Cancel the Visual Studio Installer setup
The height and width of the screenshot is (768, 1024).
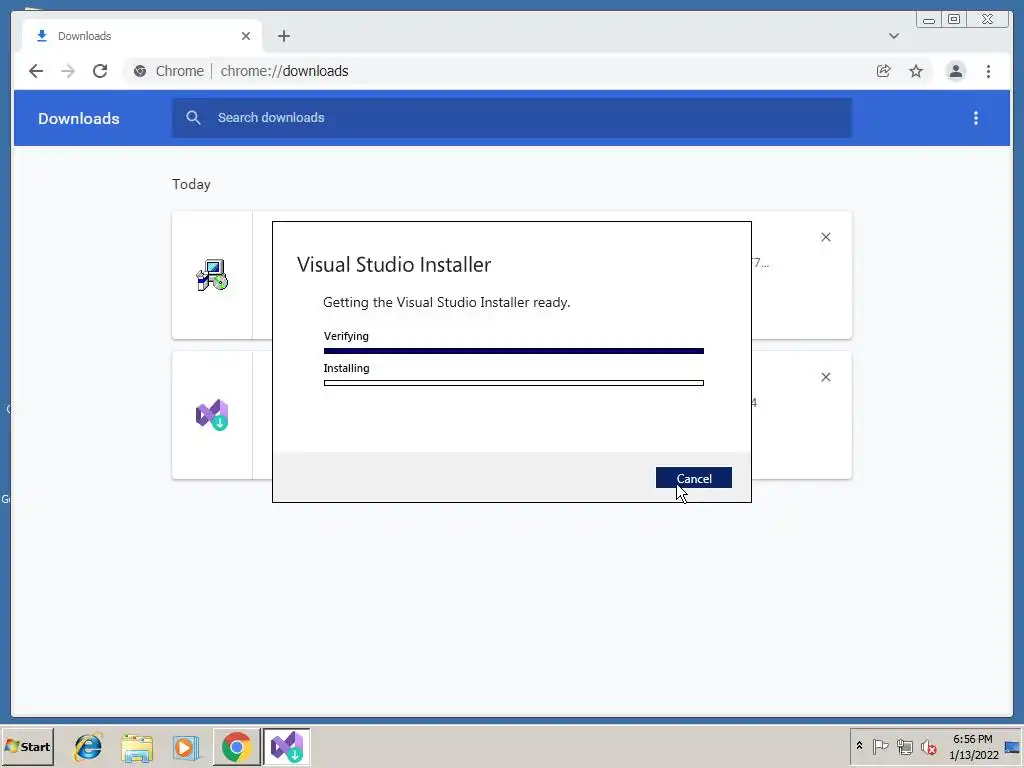694,478
